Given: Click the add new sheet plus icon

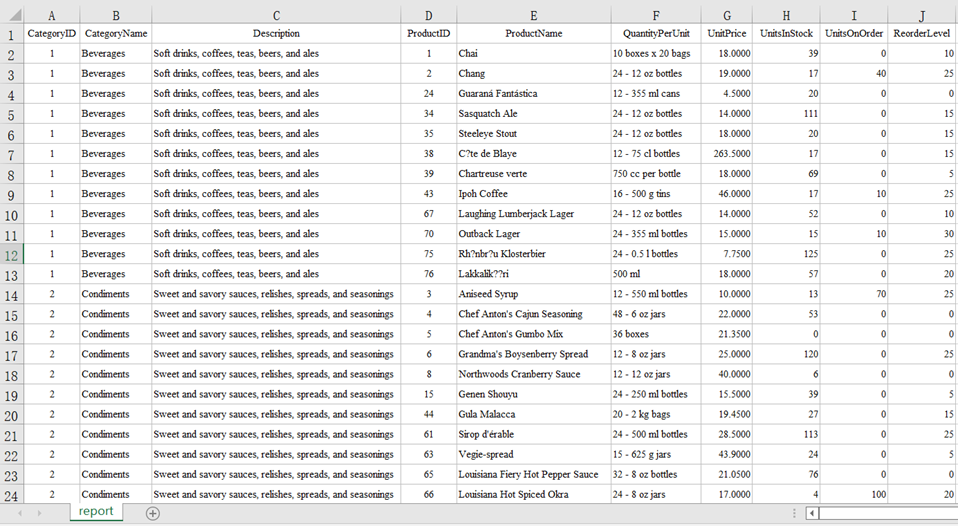Looking at the screenshot, I should pos(153,513).
